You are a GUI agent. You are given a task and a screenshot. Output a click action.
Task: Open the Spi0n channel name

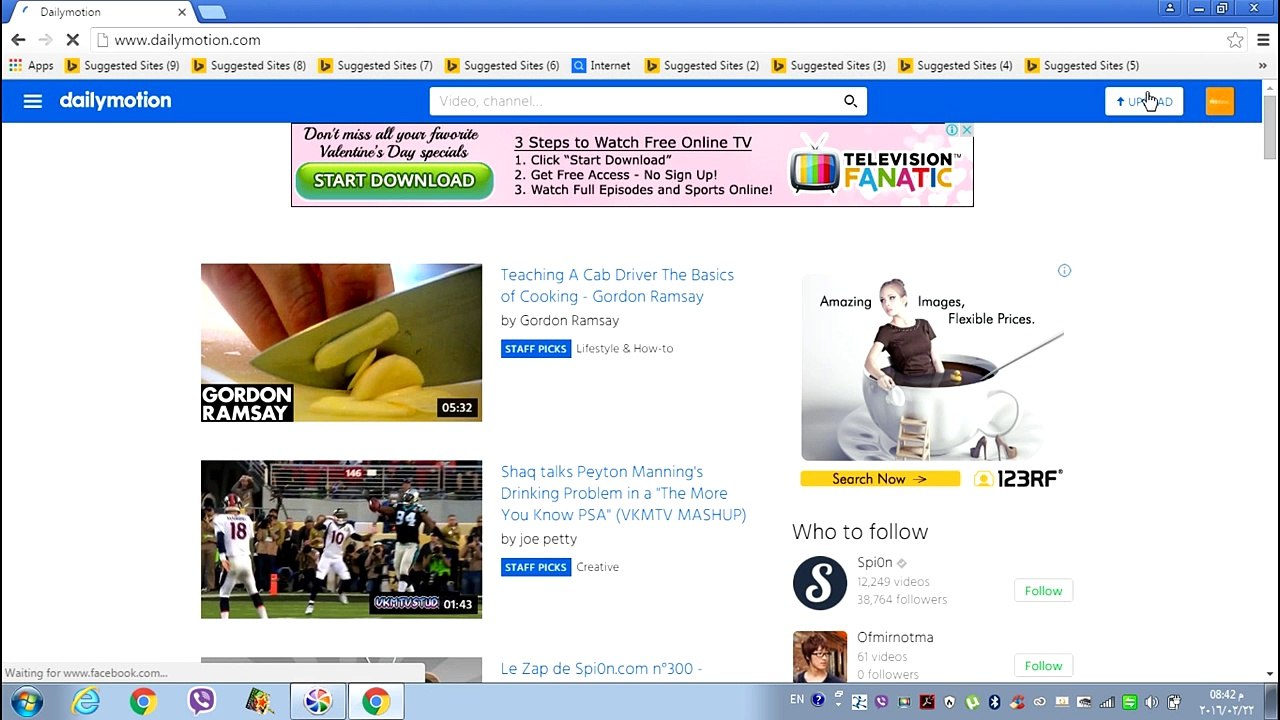point(875,563)
